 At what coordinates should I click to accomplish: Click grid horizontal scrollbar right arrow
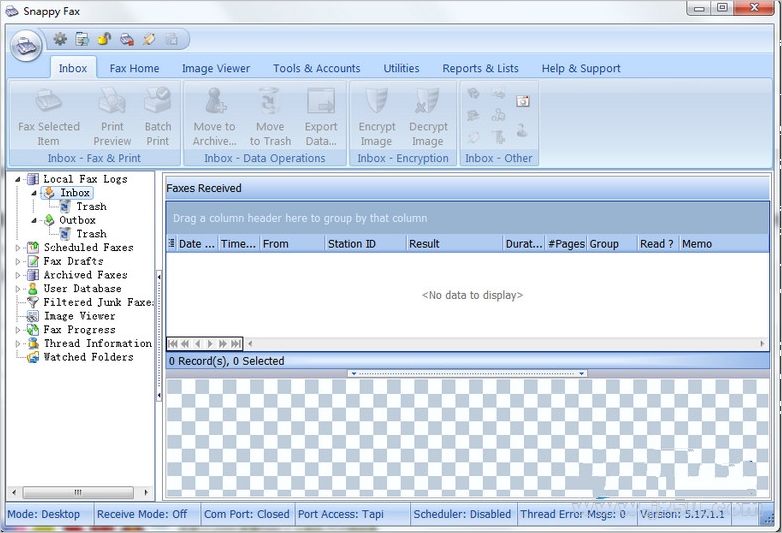[x=762, y=344]
